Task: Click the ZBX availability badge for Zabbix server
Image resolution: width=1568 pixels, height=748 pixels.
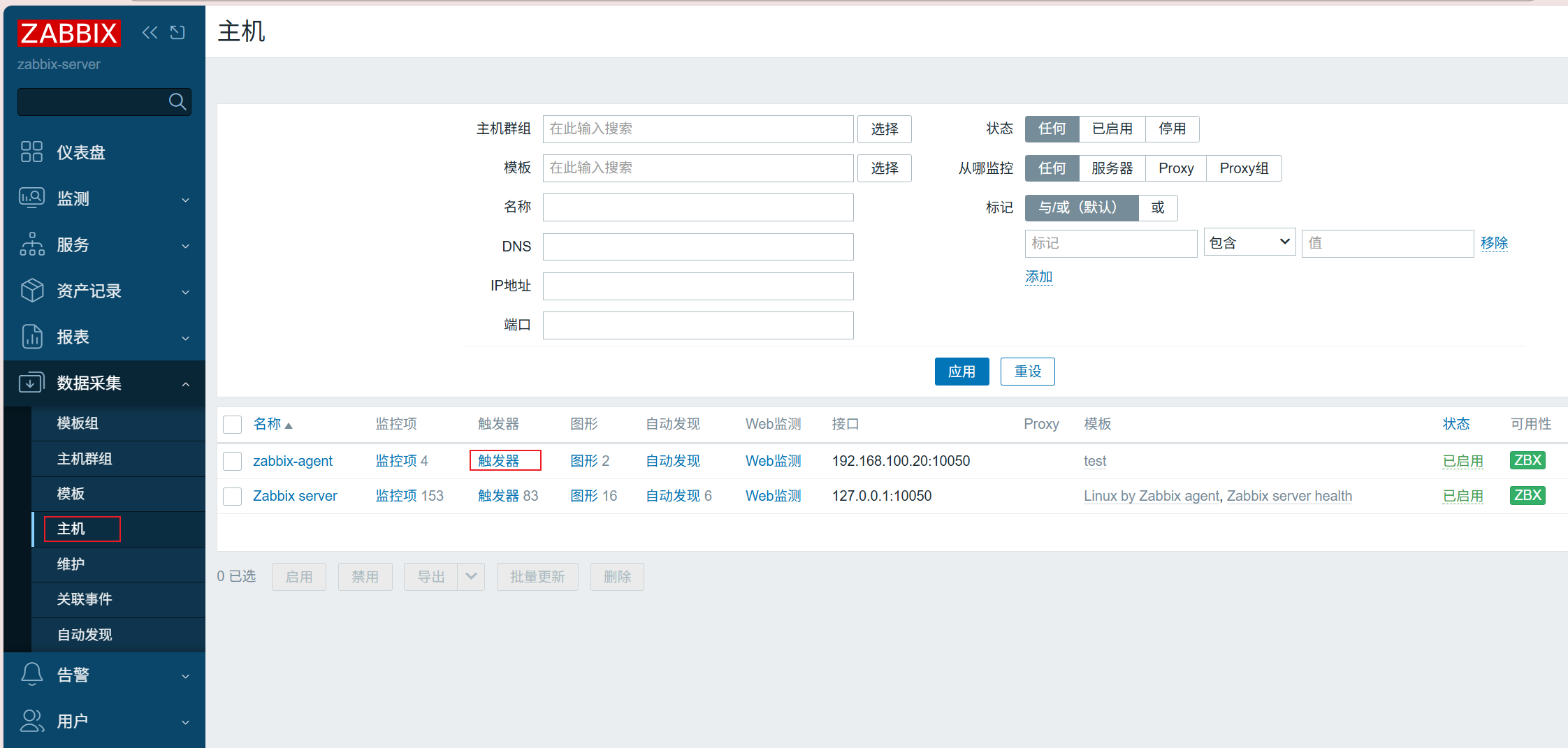Action: pyautogui.click(x=1527, y=495)
